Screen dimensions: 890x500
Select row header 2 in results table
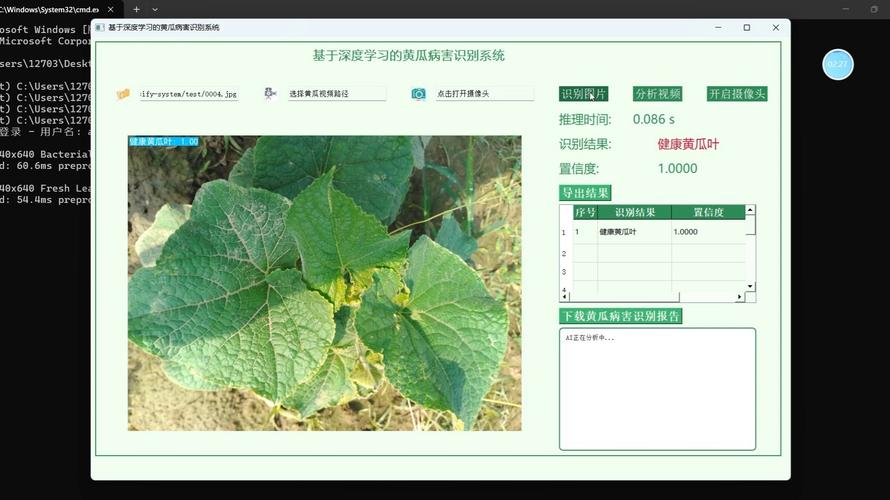(x=564, y=254)
